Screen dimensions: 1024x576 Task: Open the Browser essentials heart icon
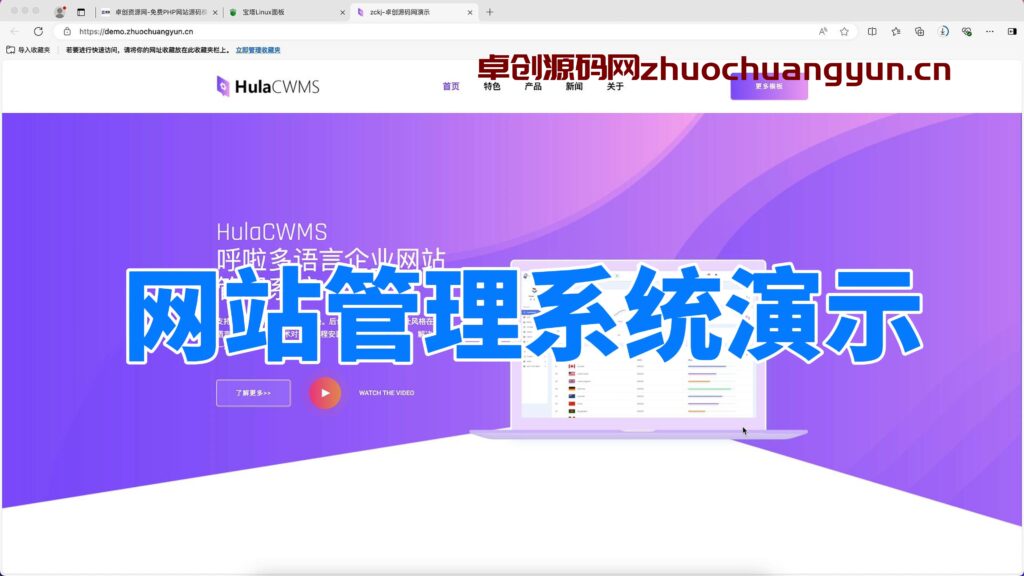pyautogui.click(x=967, y=31)
